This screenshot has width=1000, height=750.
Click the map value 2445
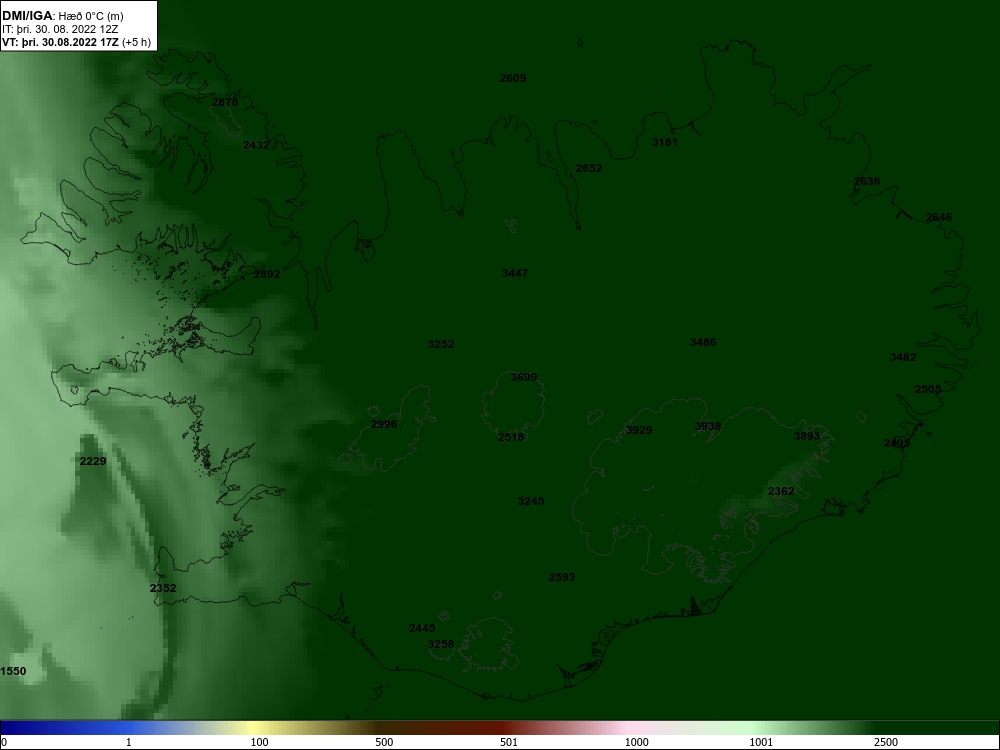(422, 628)
